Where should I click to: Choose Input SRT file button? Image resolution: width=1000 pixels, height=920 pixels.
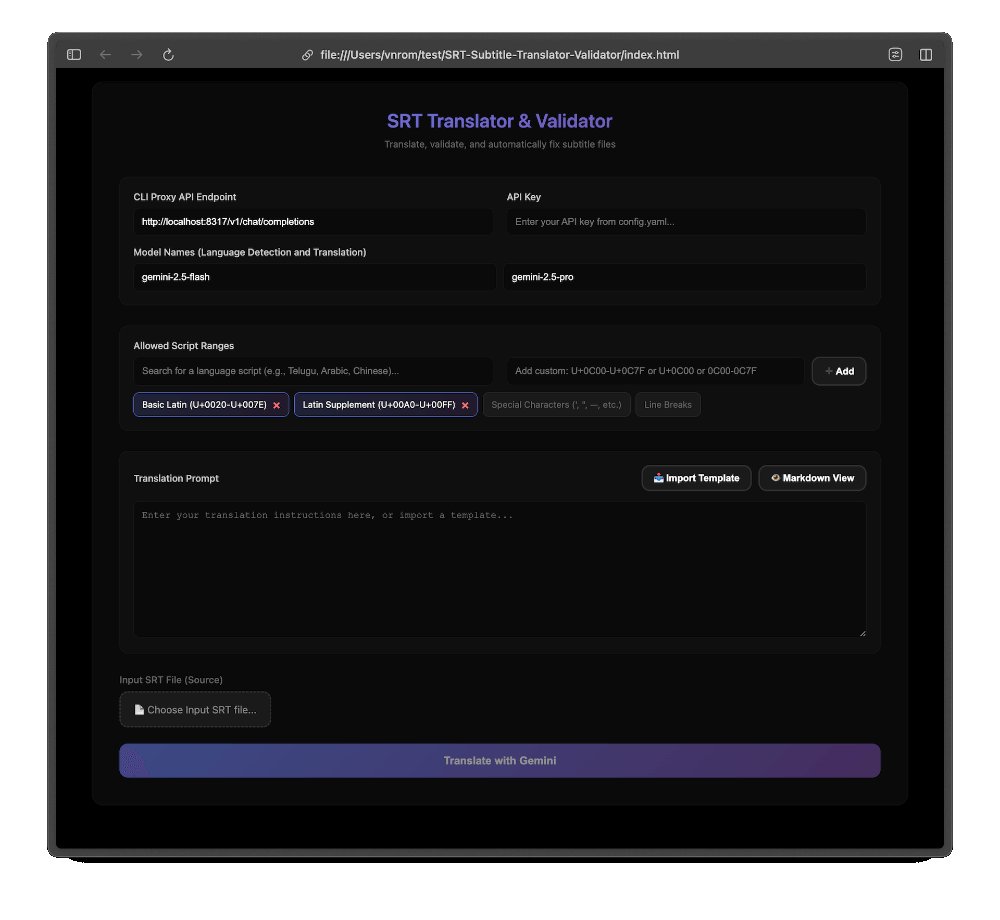pos(195,710)
